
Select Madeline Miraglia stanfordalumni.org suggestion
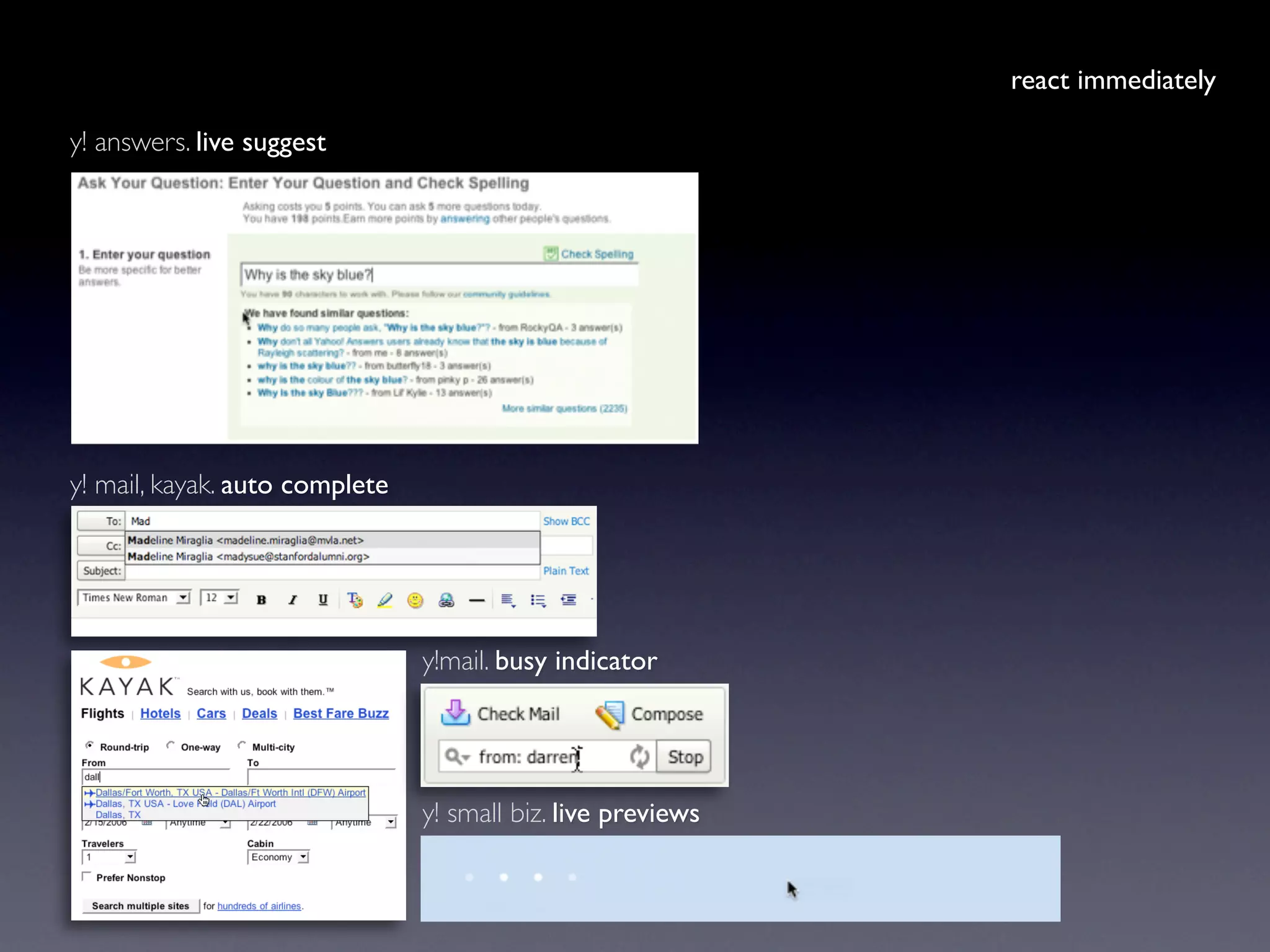[x=333, y=557]
